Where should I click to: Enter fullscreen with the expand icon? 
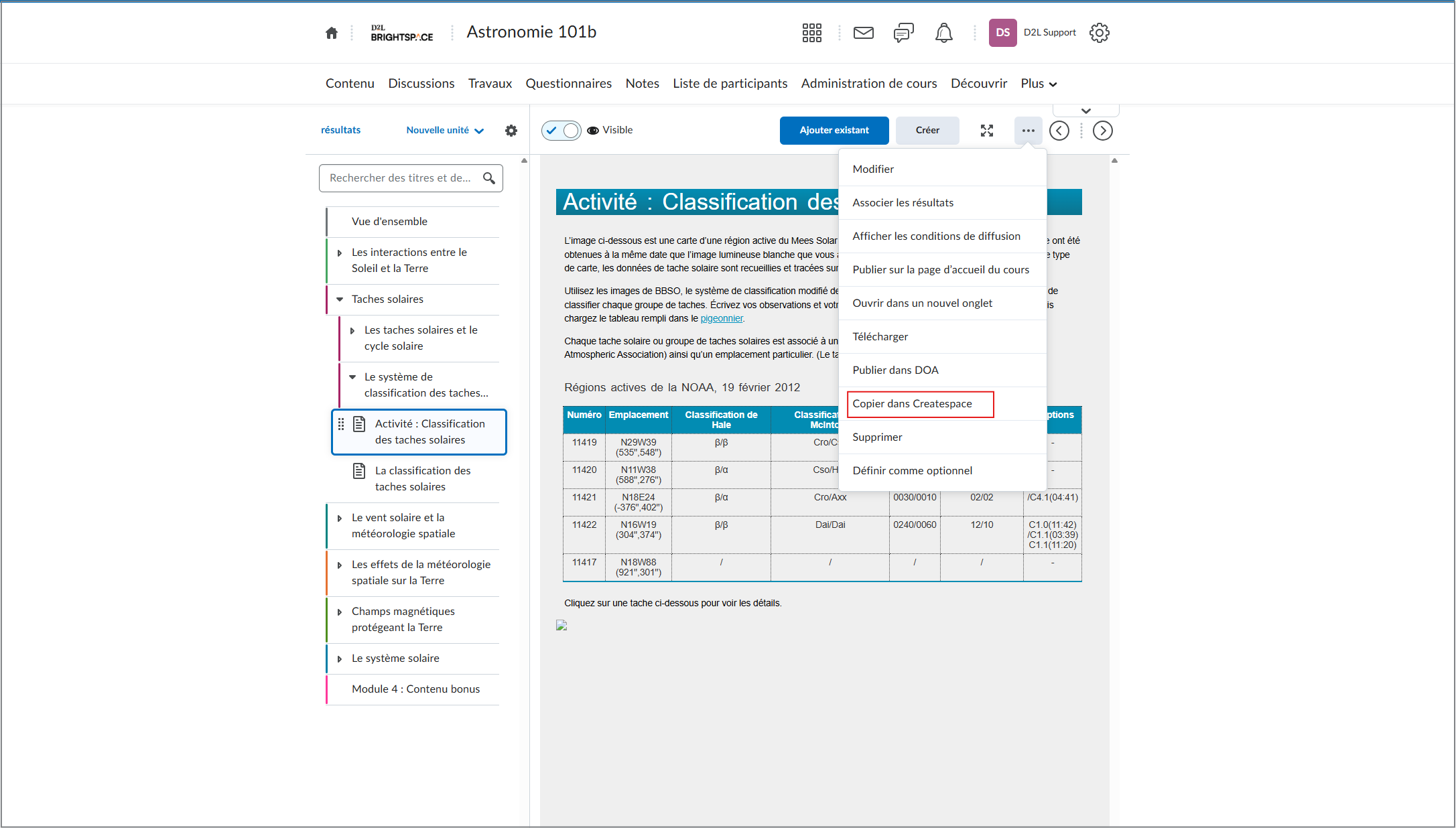pyautogui.click(x=987, y=131)
